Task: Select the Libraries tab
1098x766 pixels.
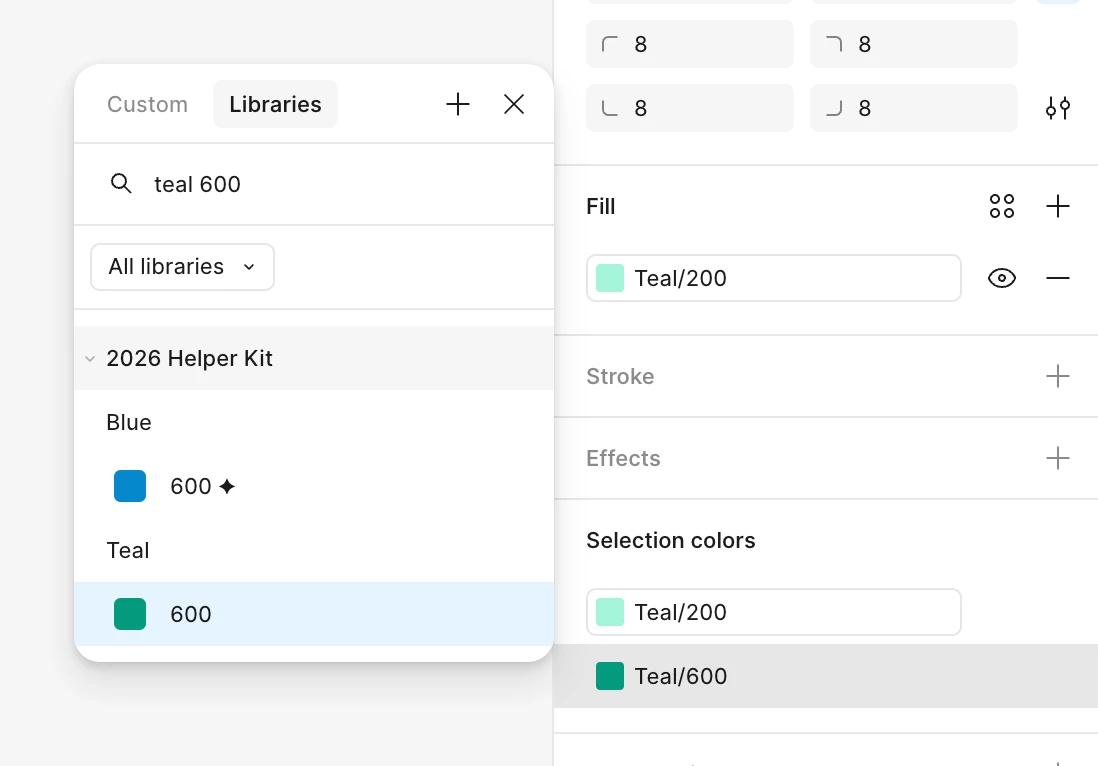Action: (275, 104)
